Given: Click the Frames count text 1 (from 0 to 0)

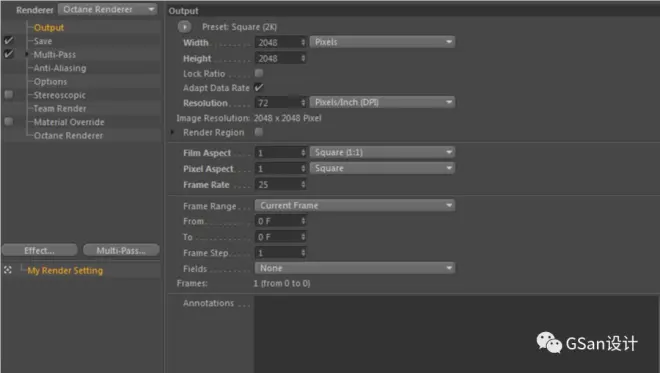Looking at the screenshot, I should point(282,283).
